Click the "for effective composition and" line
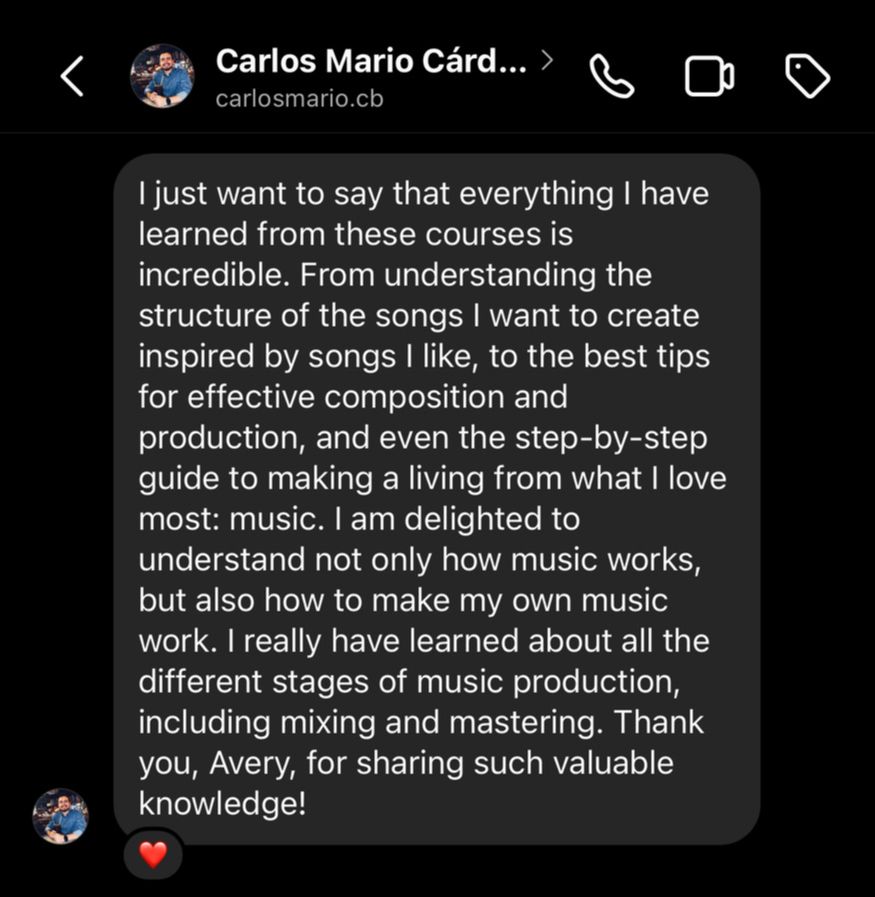Image resolution: width=875 pixels, height=897 pixels. click(352, 397)
